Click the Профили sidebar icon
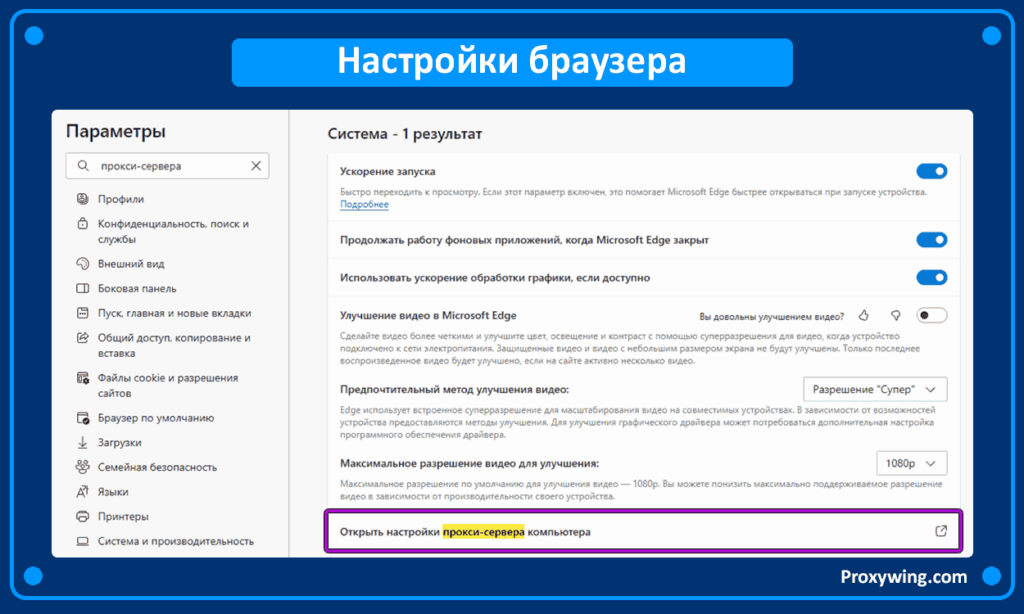Viewport: 1024px width, 614px height. tap(82, 199)
